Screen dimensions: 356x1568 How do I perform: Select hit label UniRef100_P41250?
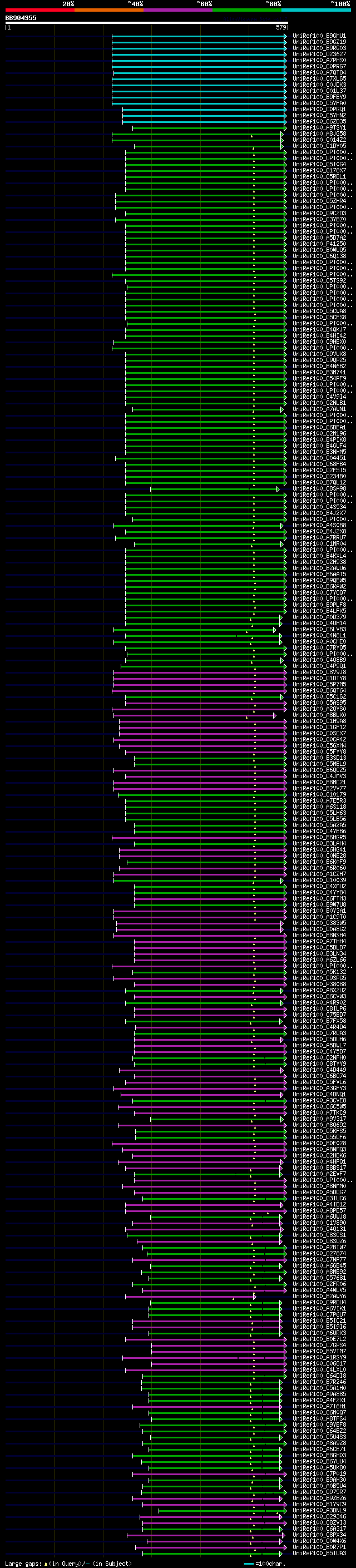pos(319,244)
